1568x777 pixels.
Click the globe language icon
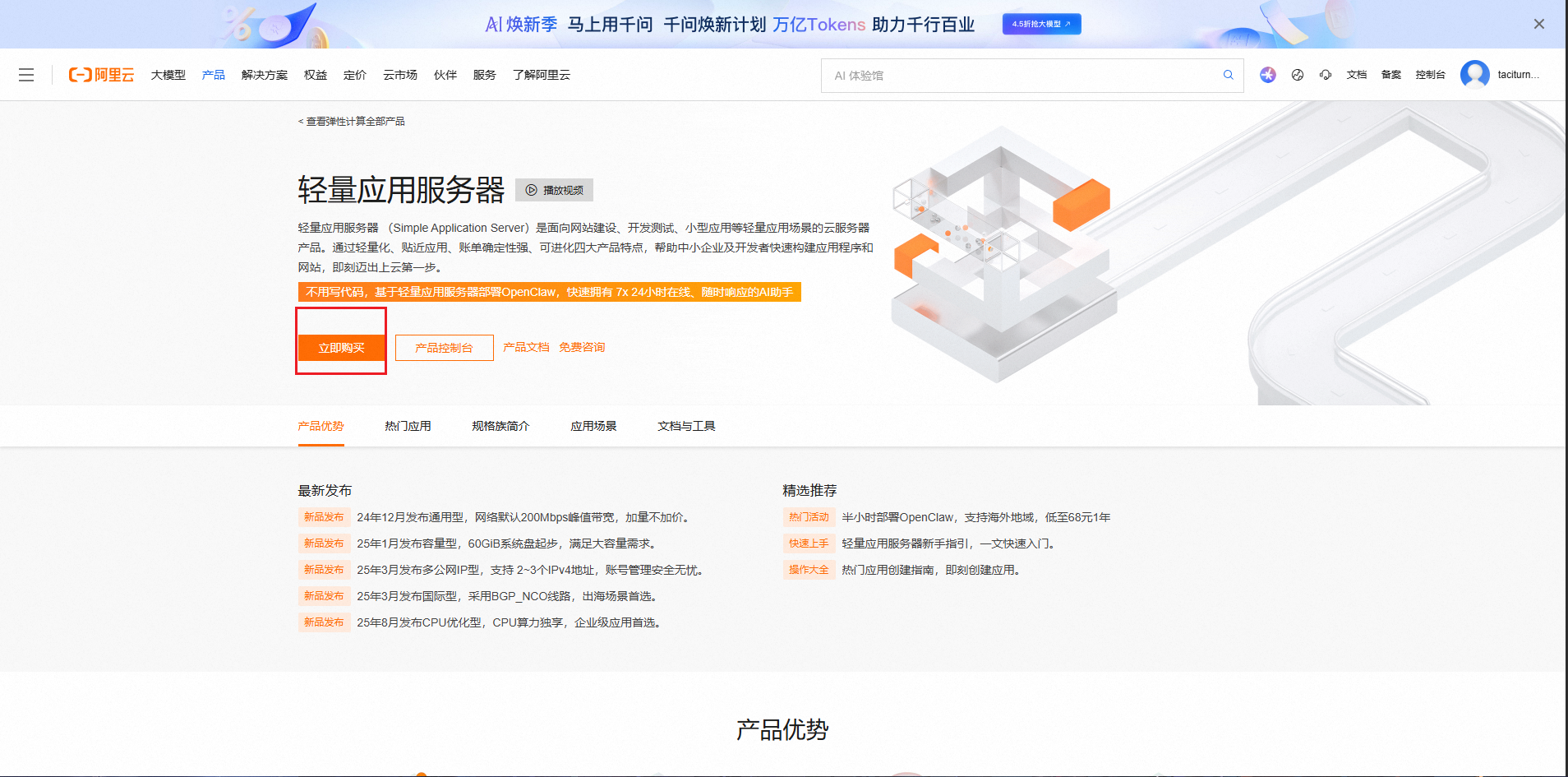[x=1298, y=75]
